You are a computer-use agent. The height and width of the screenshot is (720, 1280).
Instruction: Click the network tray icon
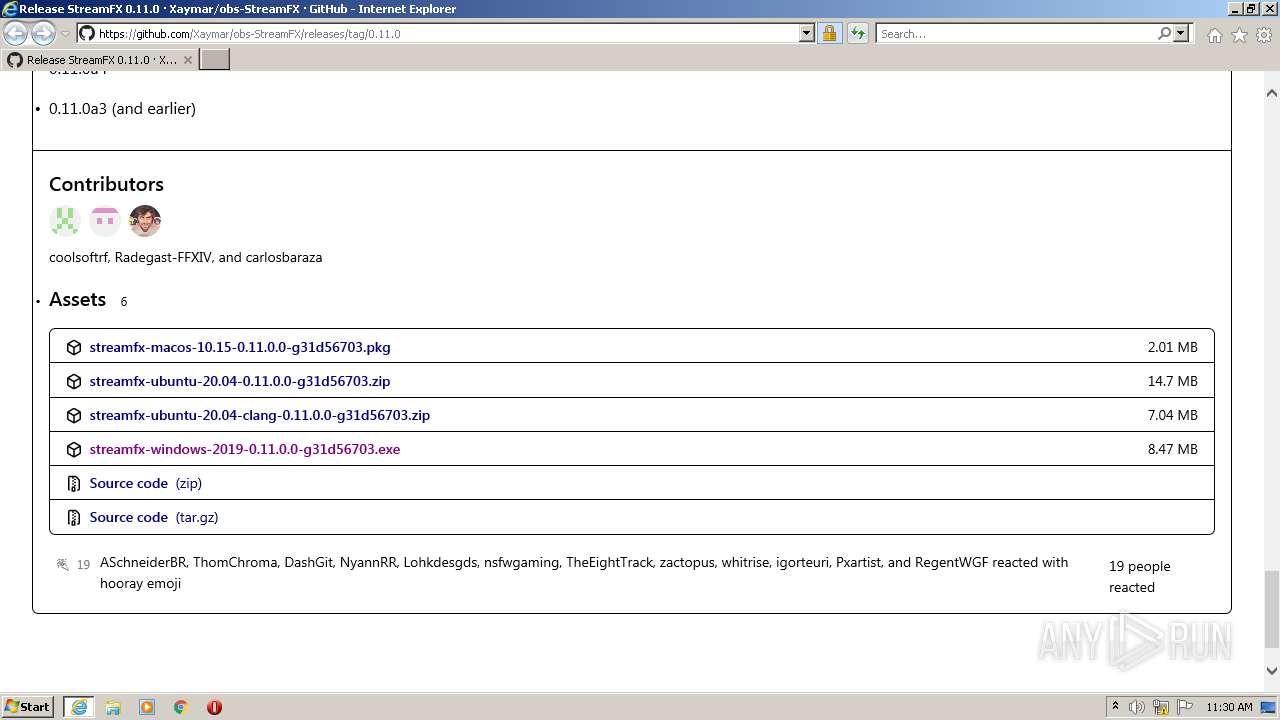[x=1161, y=707]
